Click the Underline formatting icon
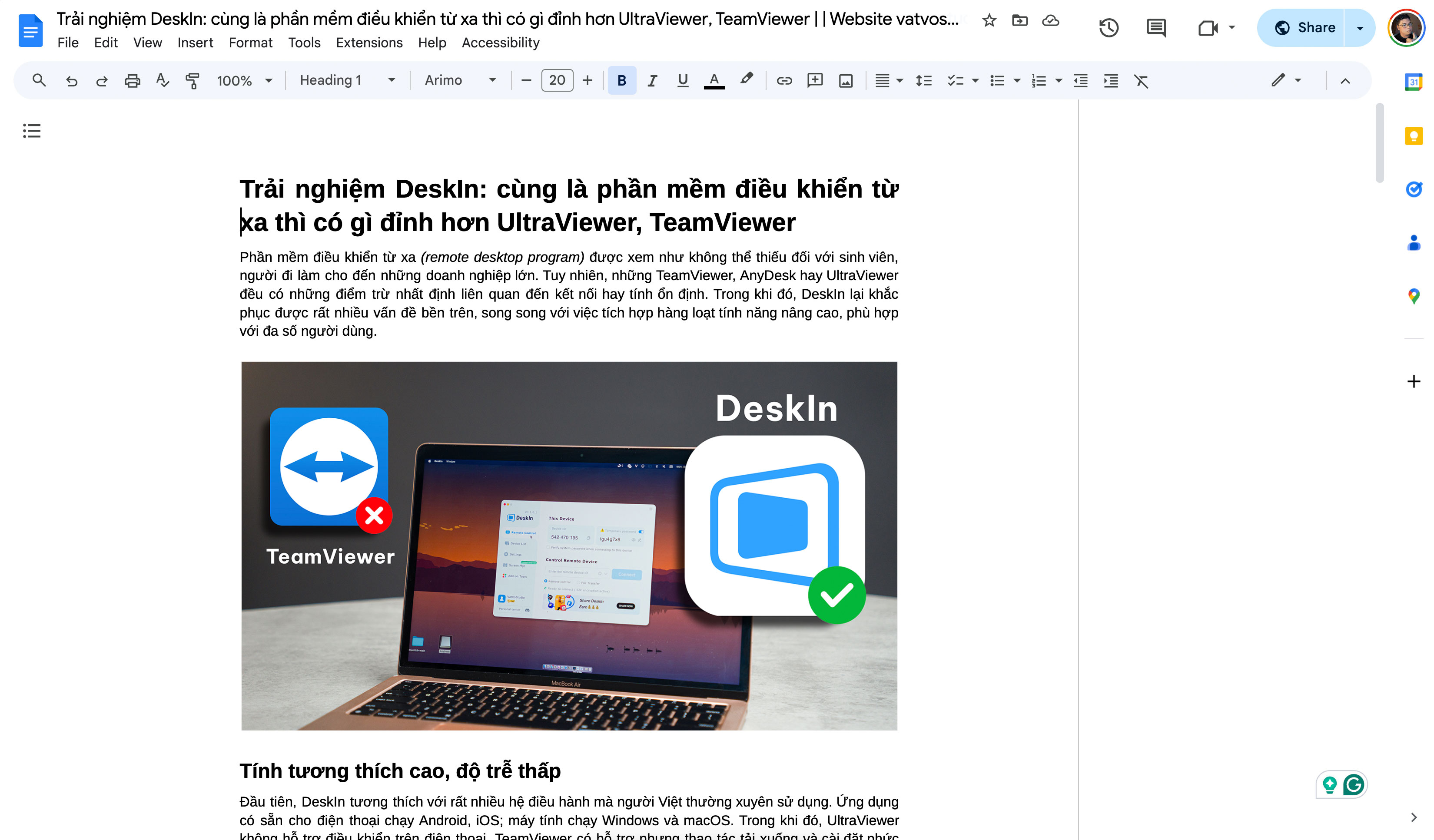The image size is (1434, 840). coord(682,80)
